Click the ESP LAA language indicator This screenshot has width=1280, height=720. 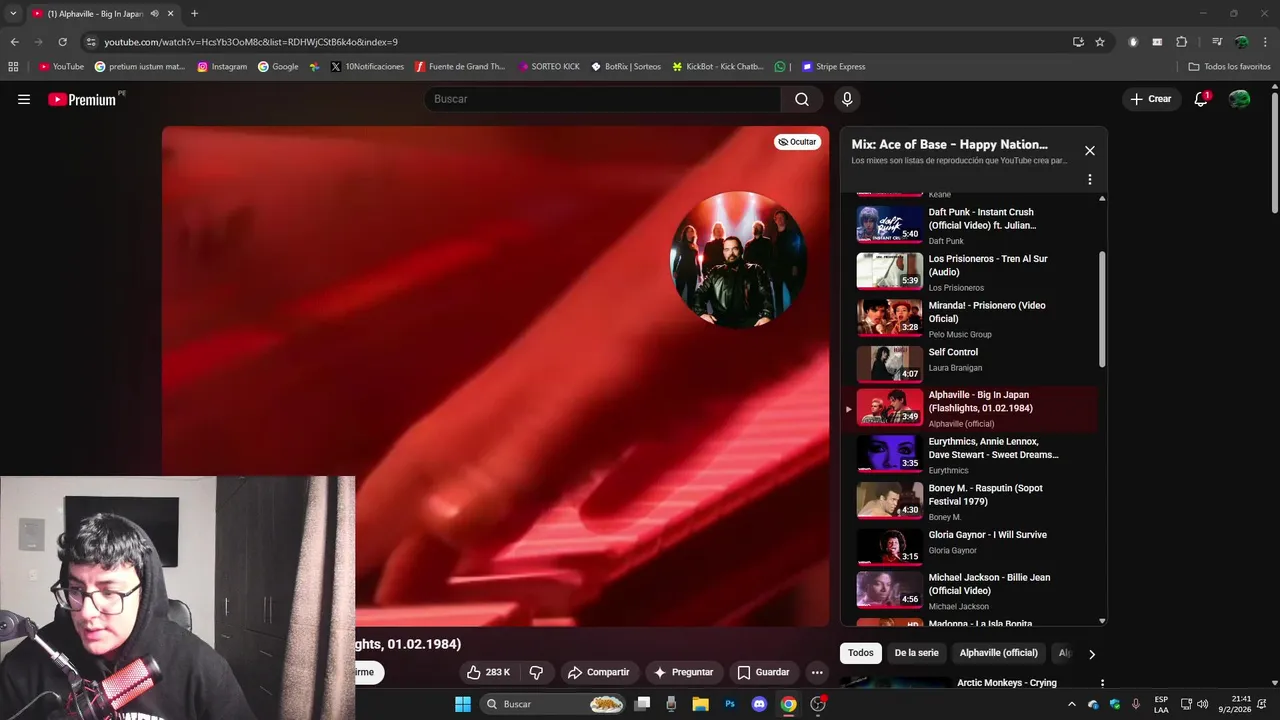[1161, 704]
